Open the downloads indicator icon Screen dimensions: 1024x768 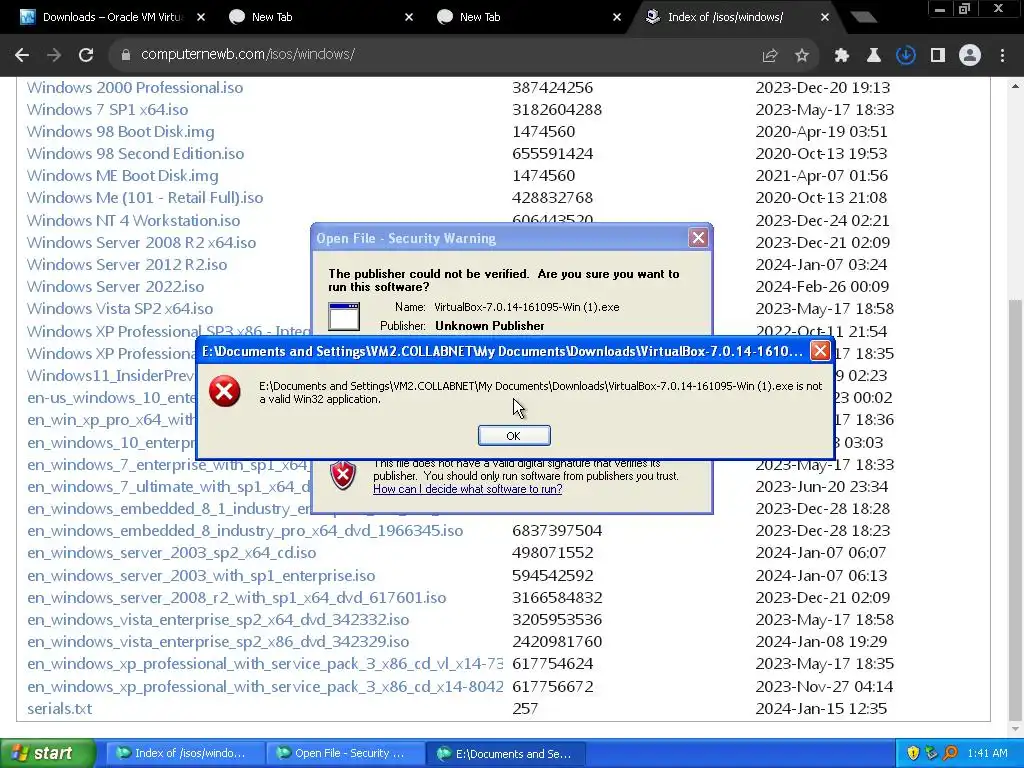906,56
